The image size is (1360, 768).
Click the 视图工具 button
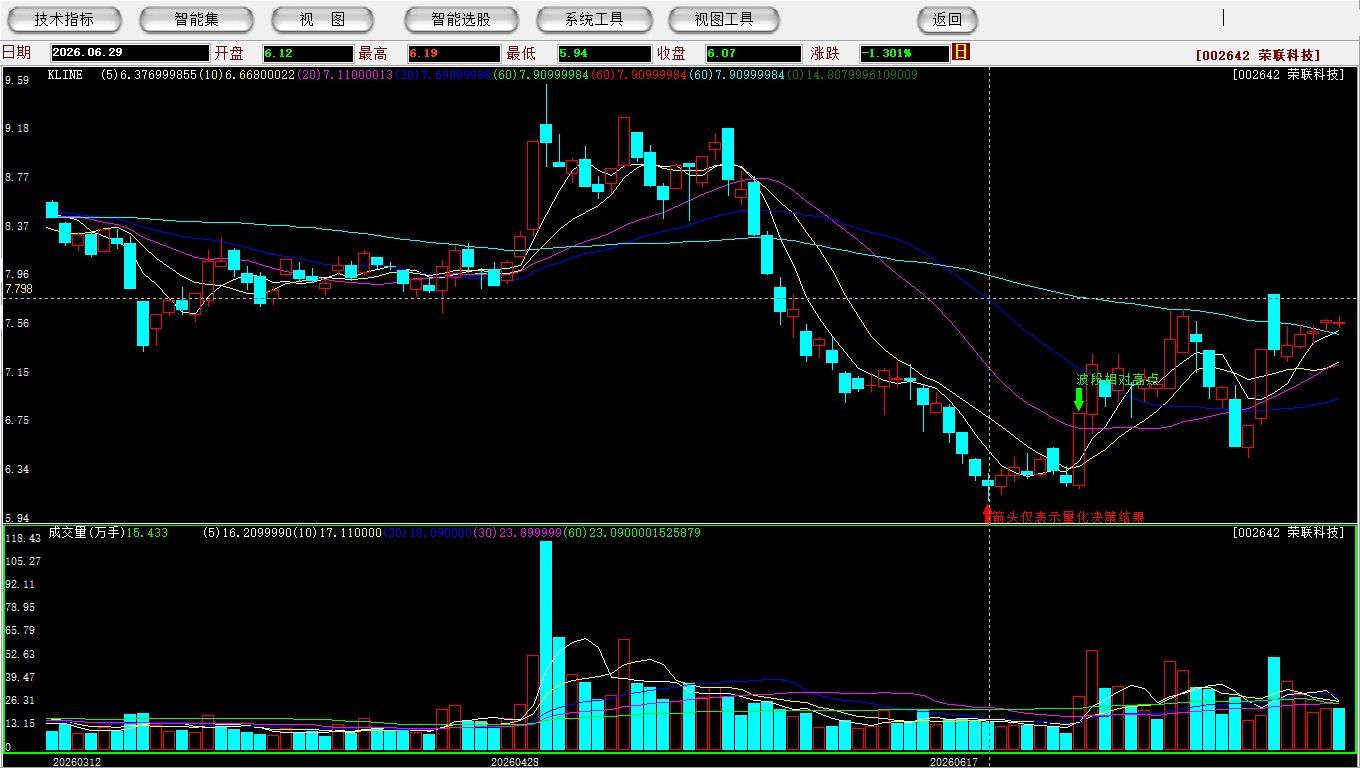pos(724,19)
